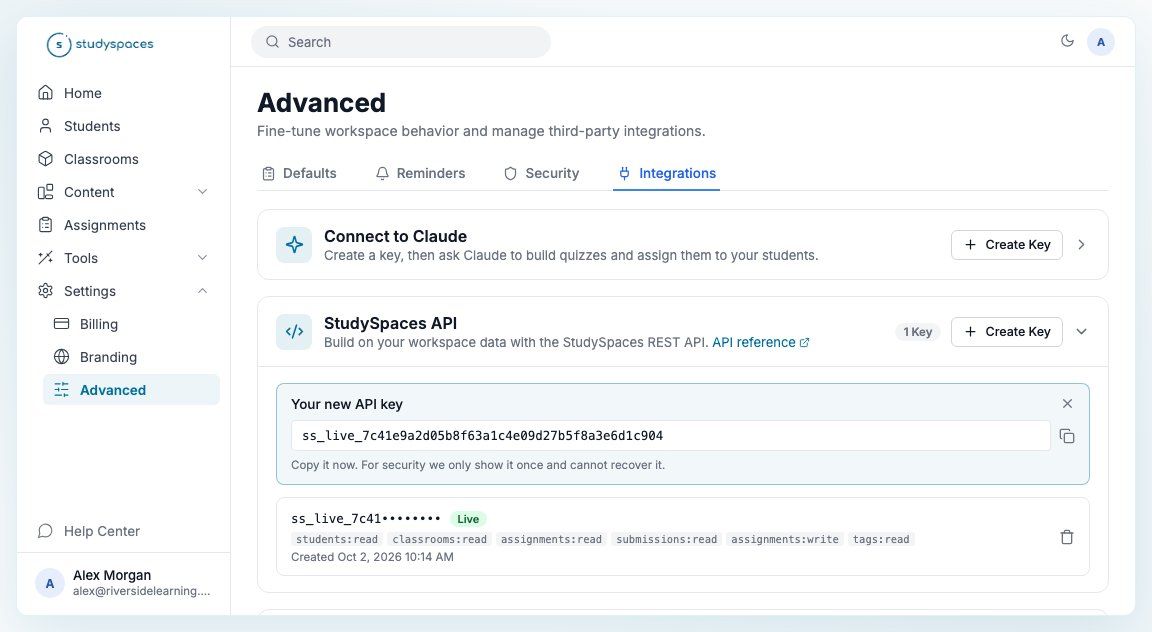Click the StudySpaces API code icon
1152x632 pixels.
click(294, 331)
